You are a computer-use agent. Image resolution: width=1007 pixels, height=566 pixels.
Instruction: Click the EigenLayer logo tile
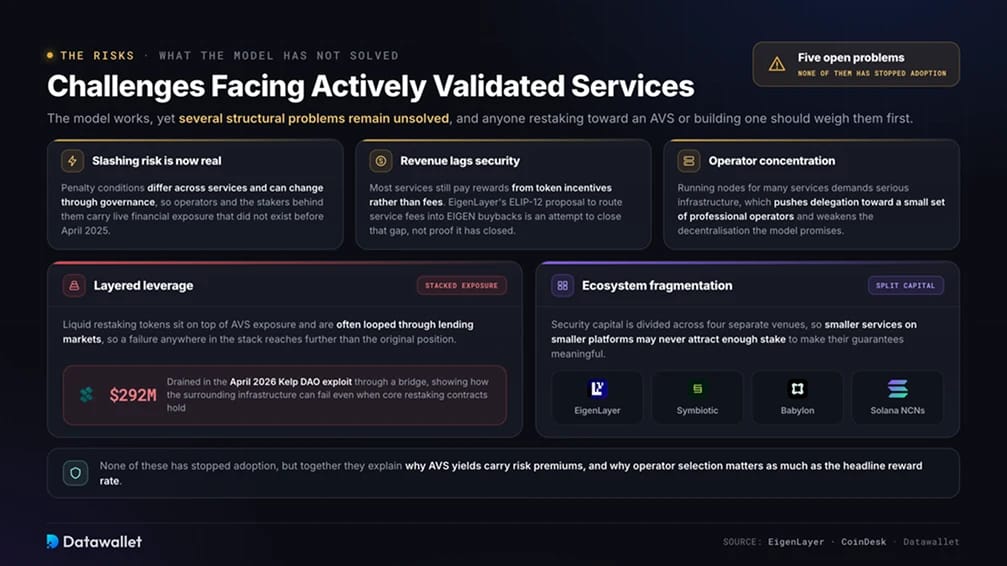click(597, 397)
